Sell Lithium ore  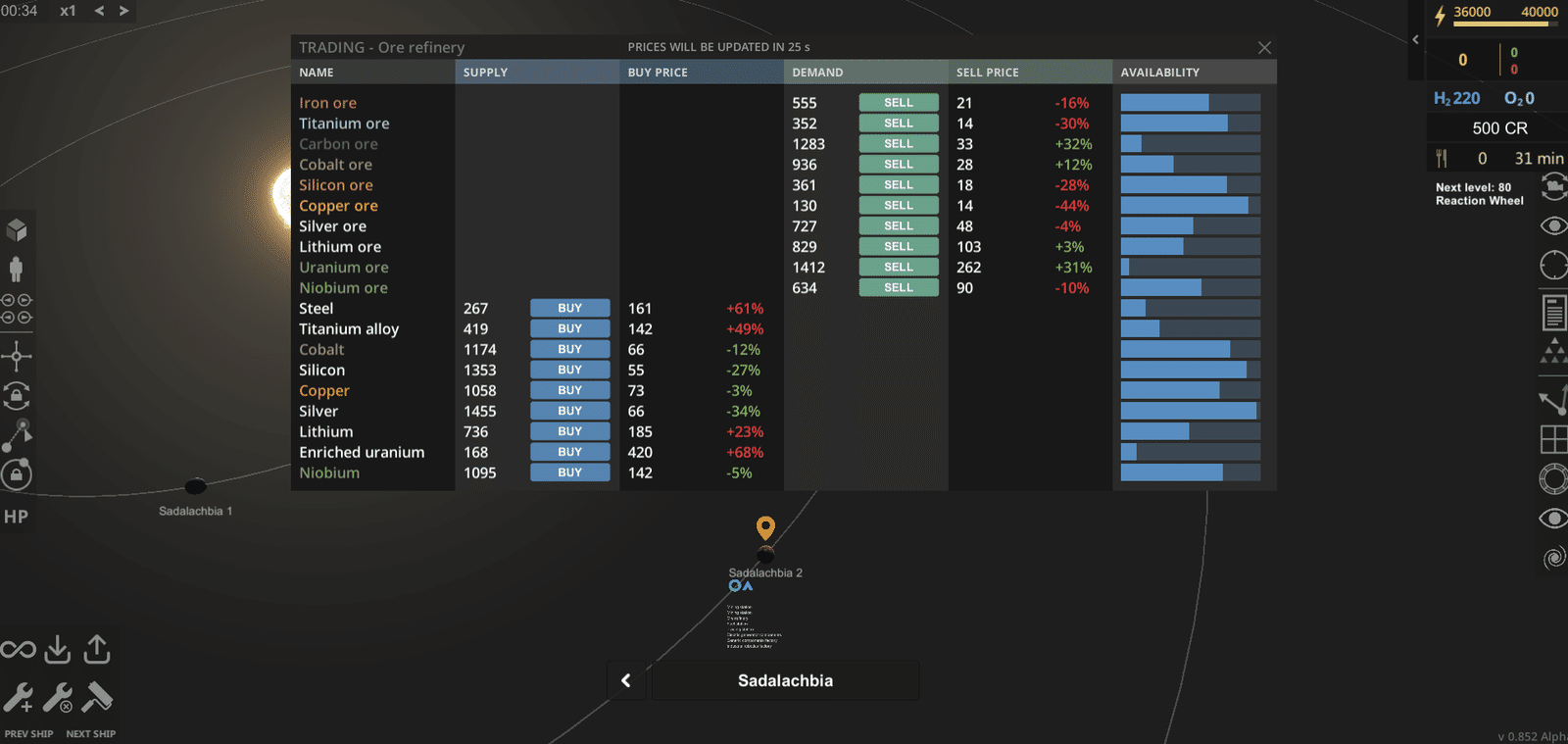pyautogui.click(x=899, y=247)
